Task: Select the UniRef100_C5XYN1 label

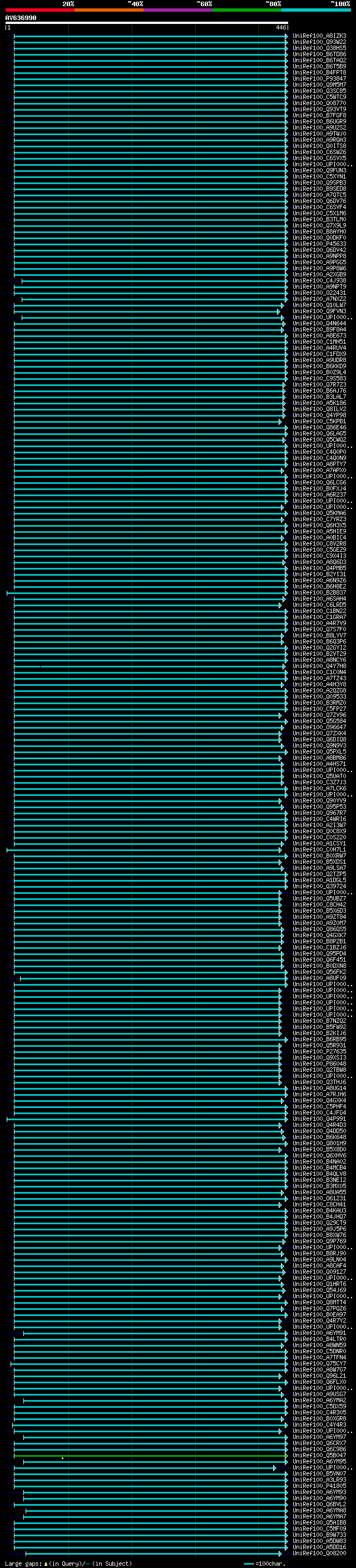Action: pos(319,176)
